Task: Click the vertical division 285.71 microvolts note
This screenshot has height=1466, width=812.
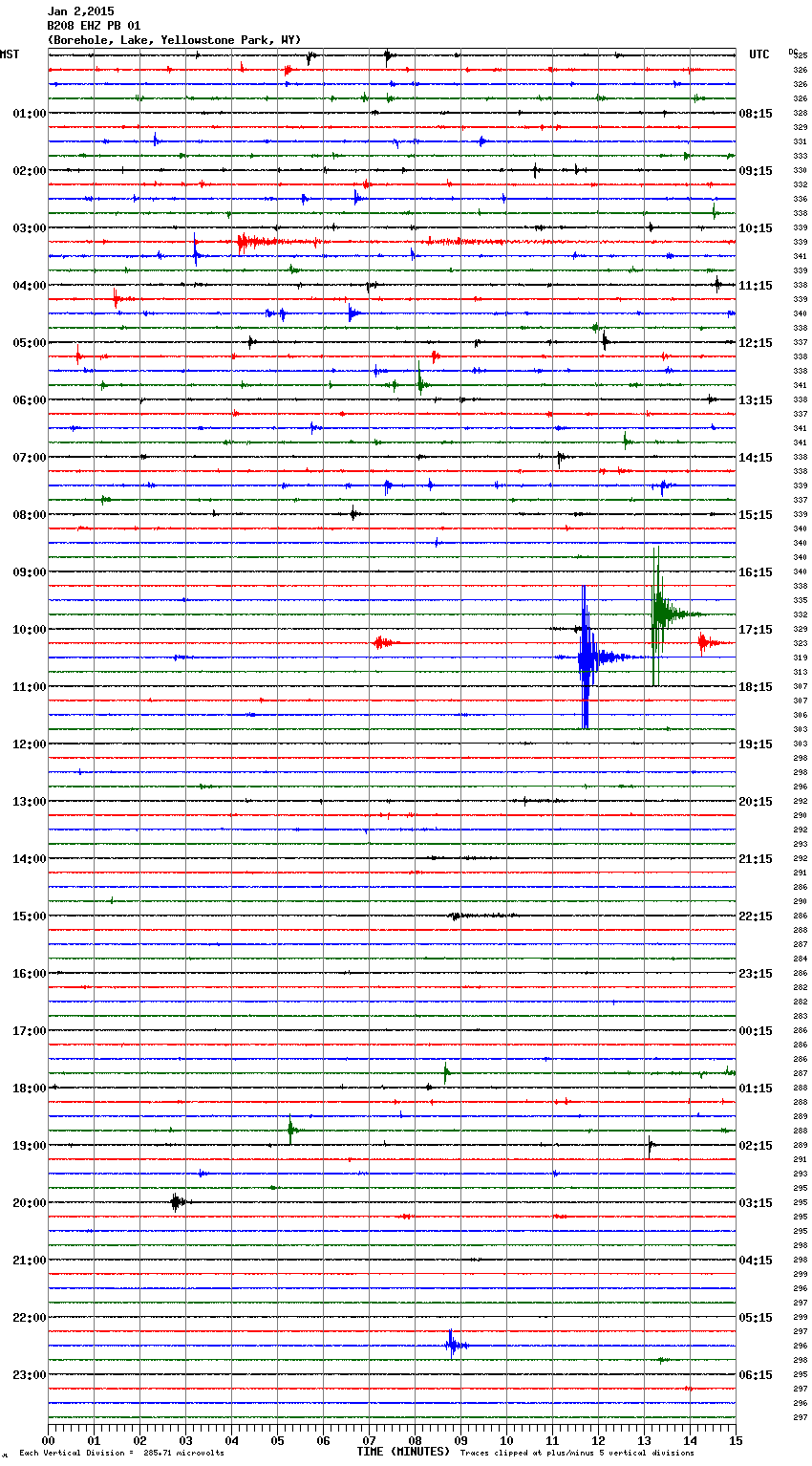Action: (121, 1454)
